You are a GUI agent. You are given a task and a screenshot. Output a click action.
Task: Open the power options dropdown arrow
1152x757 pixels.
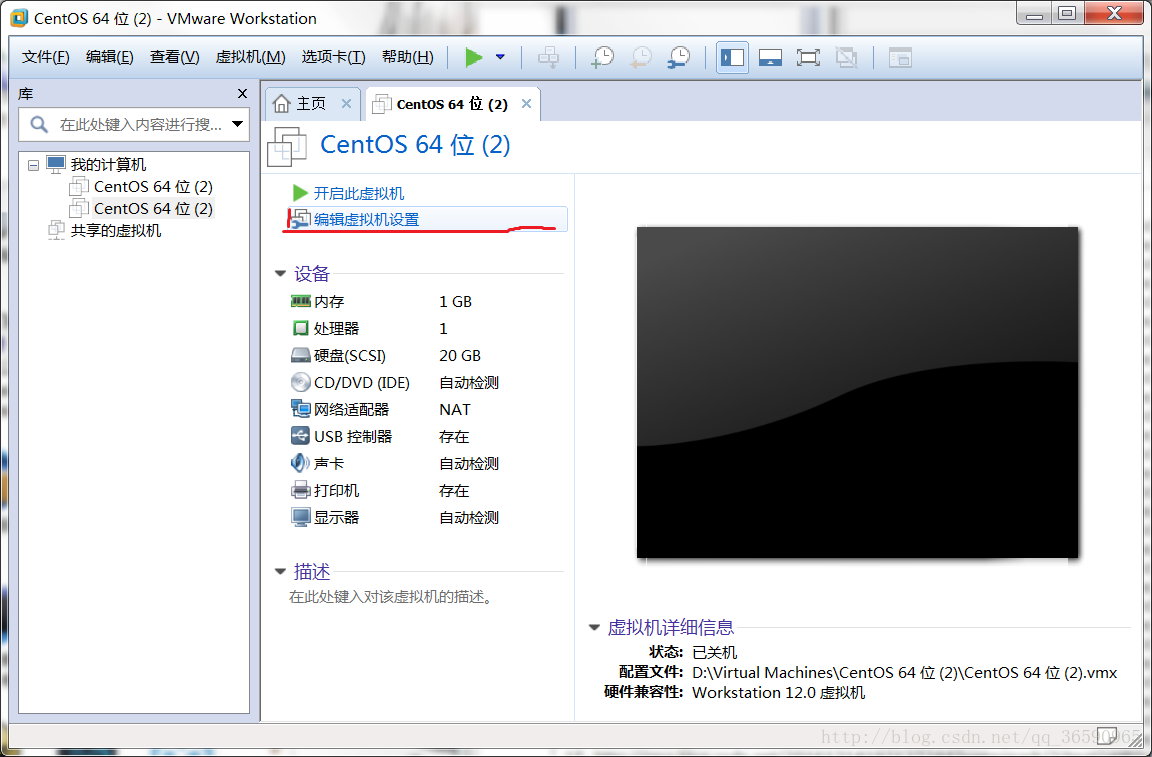500,57
